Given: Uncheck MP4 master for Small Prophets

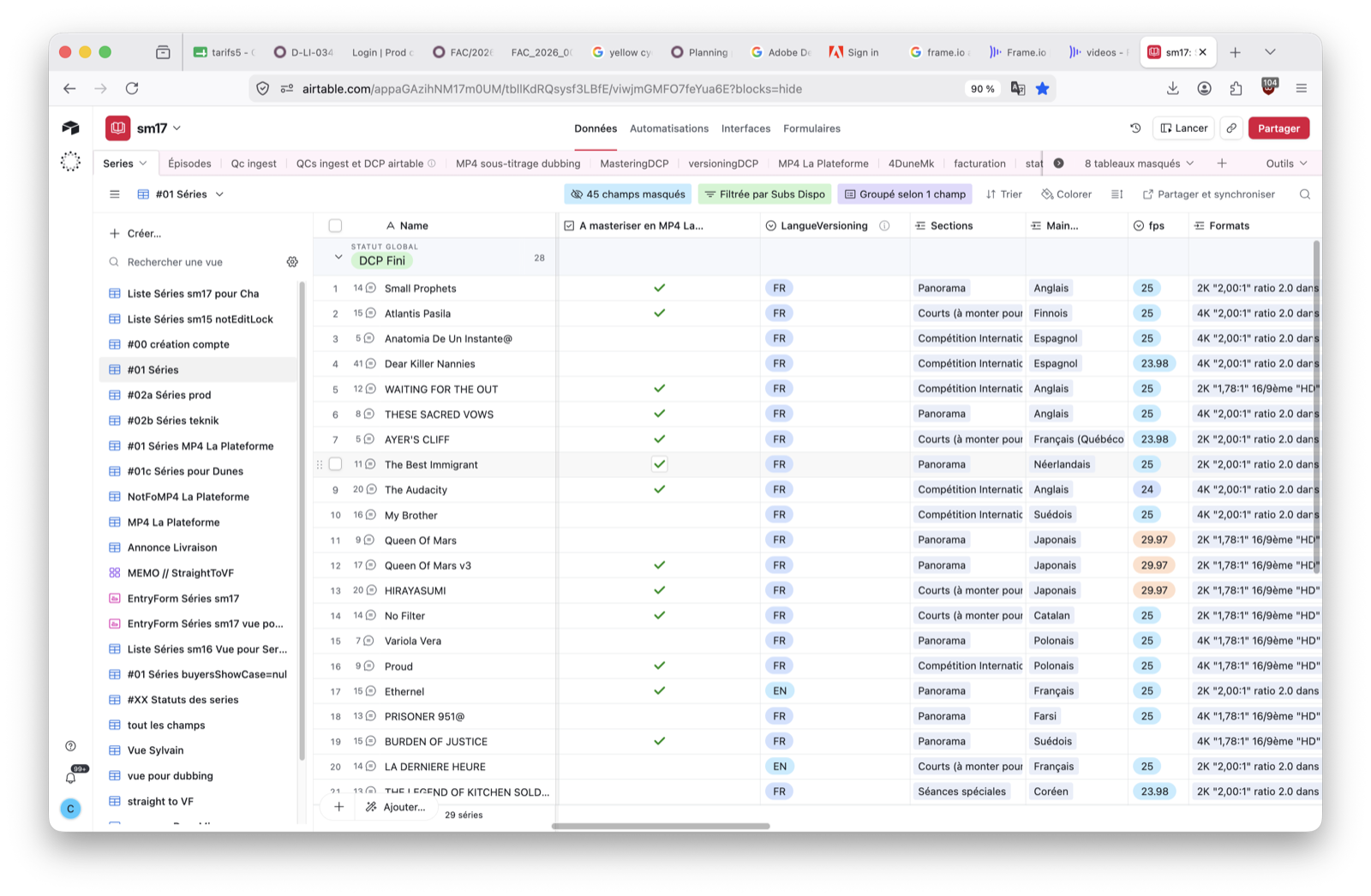Looking at the screenshot, I should pyautogui.click(x=659, y=288).
